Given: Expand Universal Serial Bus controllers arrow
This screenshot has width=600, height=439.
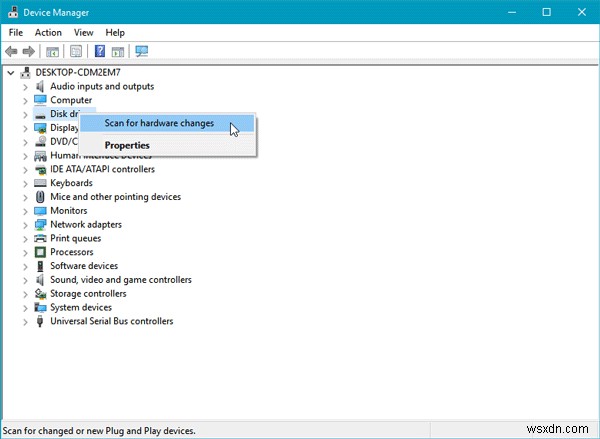Looking at the screenshot, I should pyautogui.click(x=25, y=322).
